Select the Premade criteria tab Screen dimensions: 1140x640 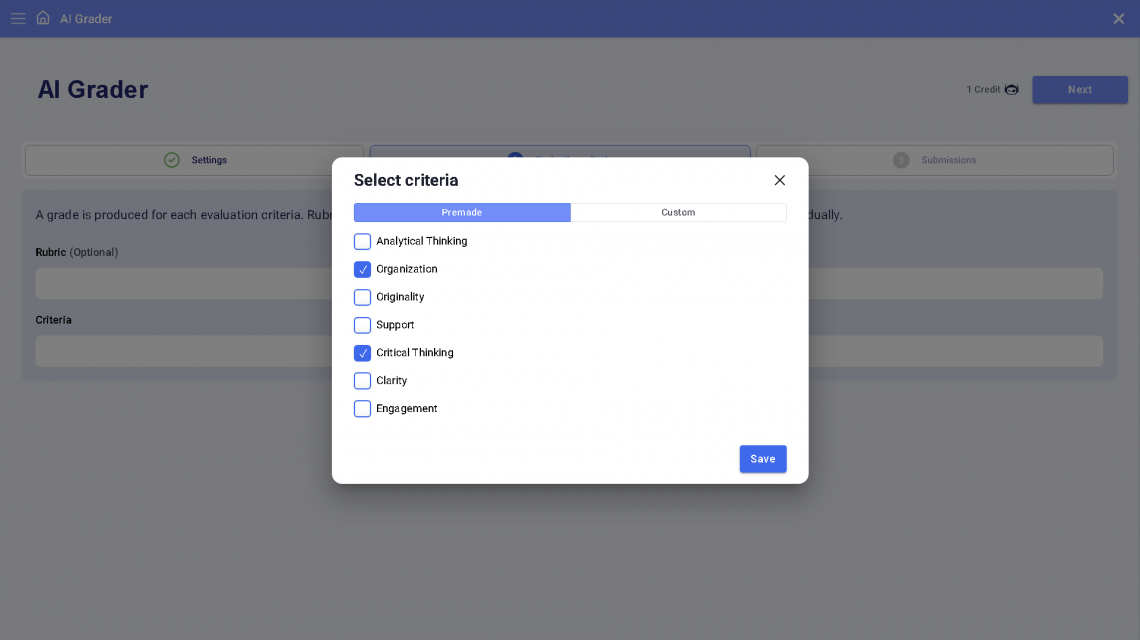pyautogui.click(x=462, y=212)
